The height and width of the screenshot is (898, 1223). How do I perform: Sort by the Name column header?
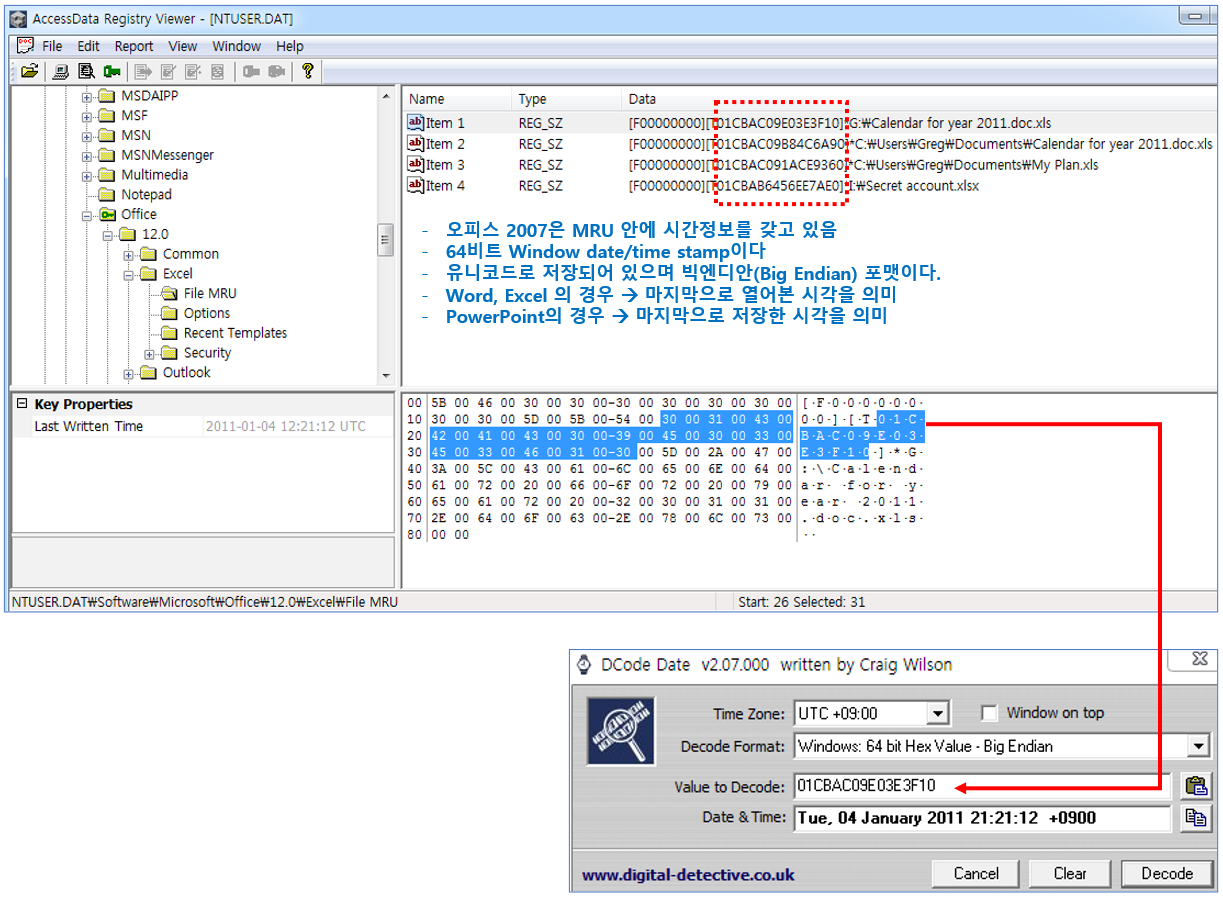pos(459,99)
